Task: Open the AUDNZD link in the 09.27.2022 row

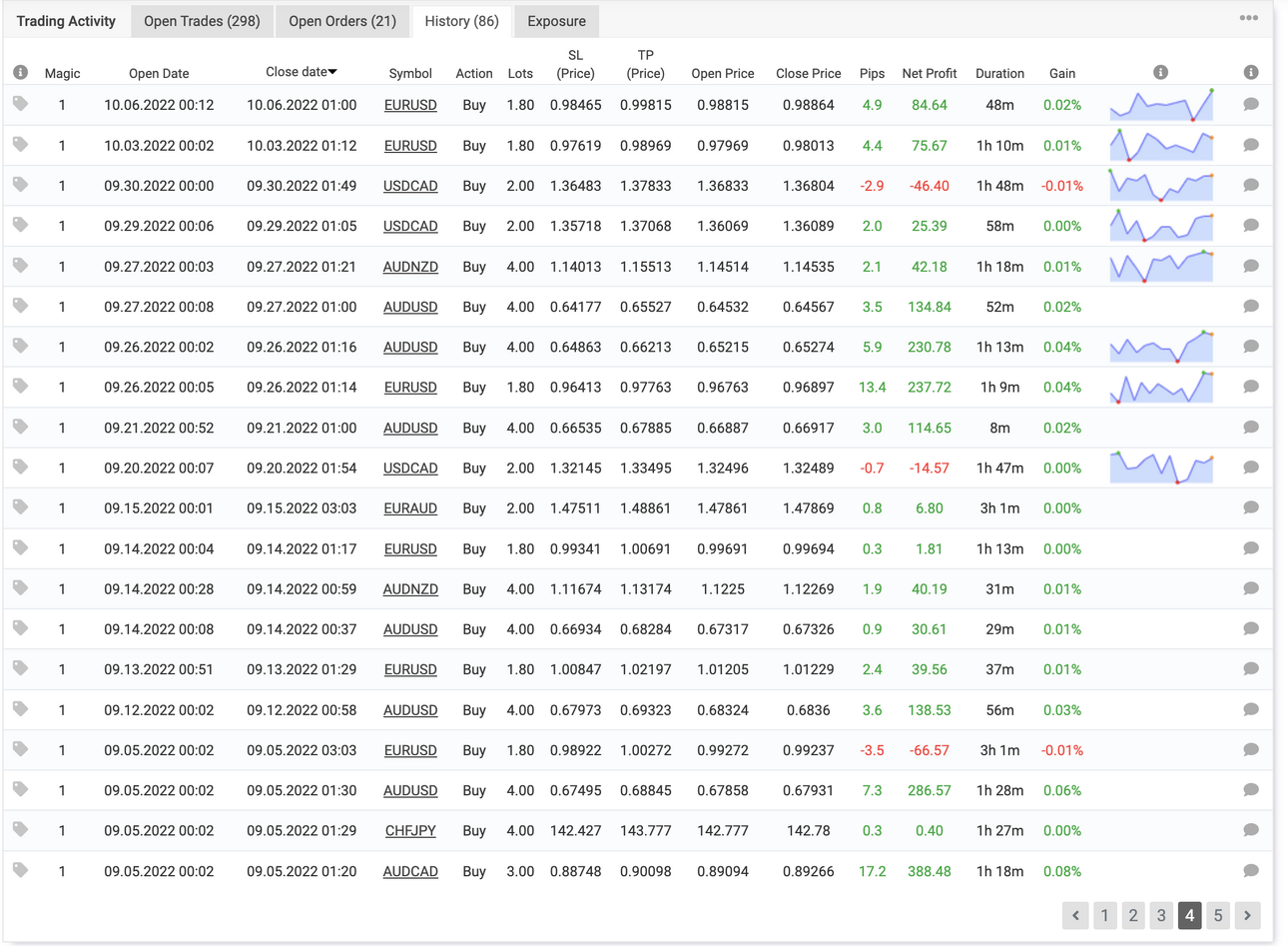Action: [410, 267]
